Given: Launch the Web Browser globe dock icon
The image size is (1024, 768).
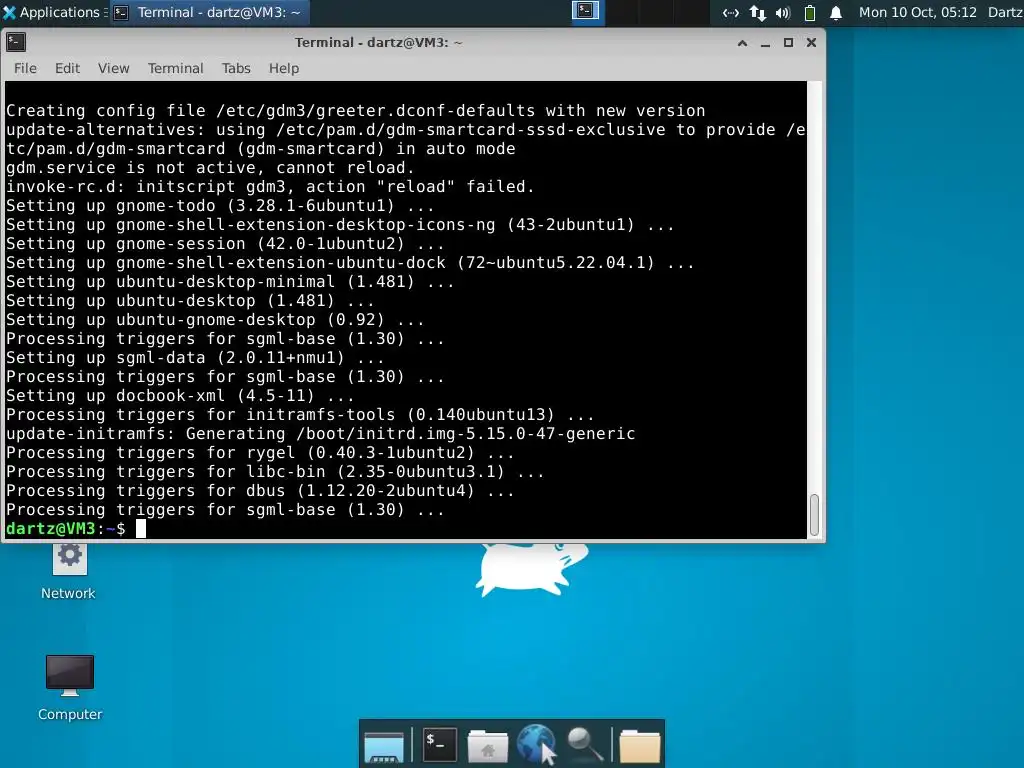Looking at the screenshot, I should tap(536, 744).
